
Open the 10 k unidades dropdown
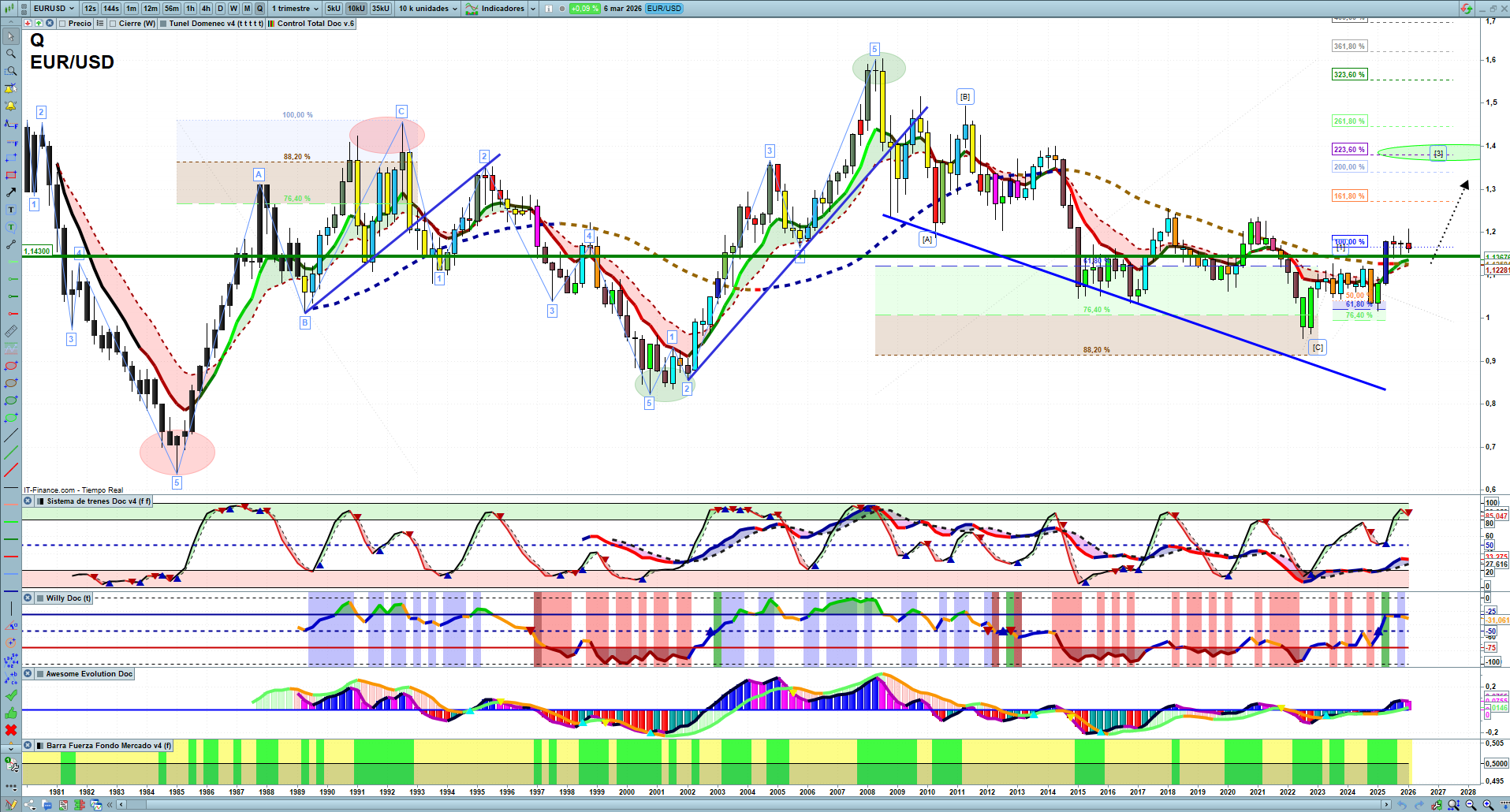tap(427, 9)
